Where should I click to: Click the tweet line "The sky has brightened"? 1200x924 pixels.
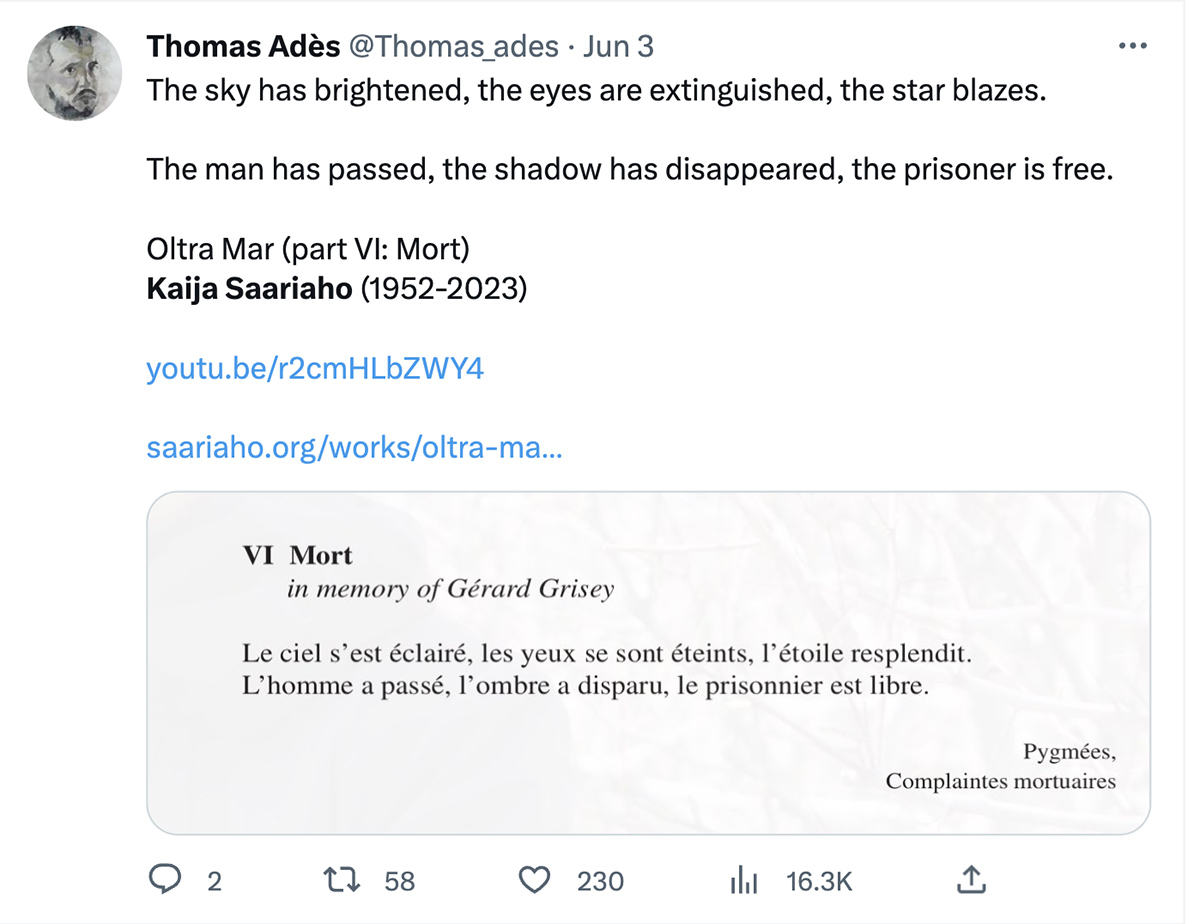(595, 90)
